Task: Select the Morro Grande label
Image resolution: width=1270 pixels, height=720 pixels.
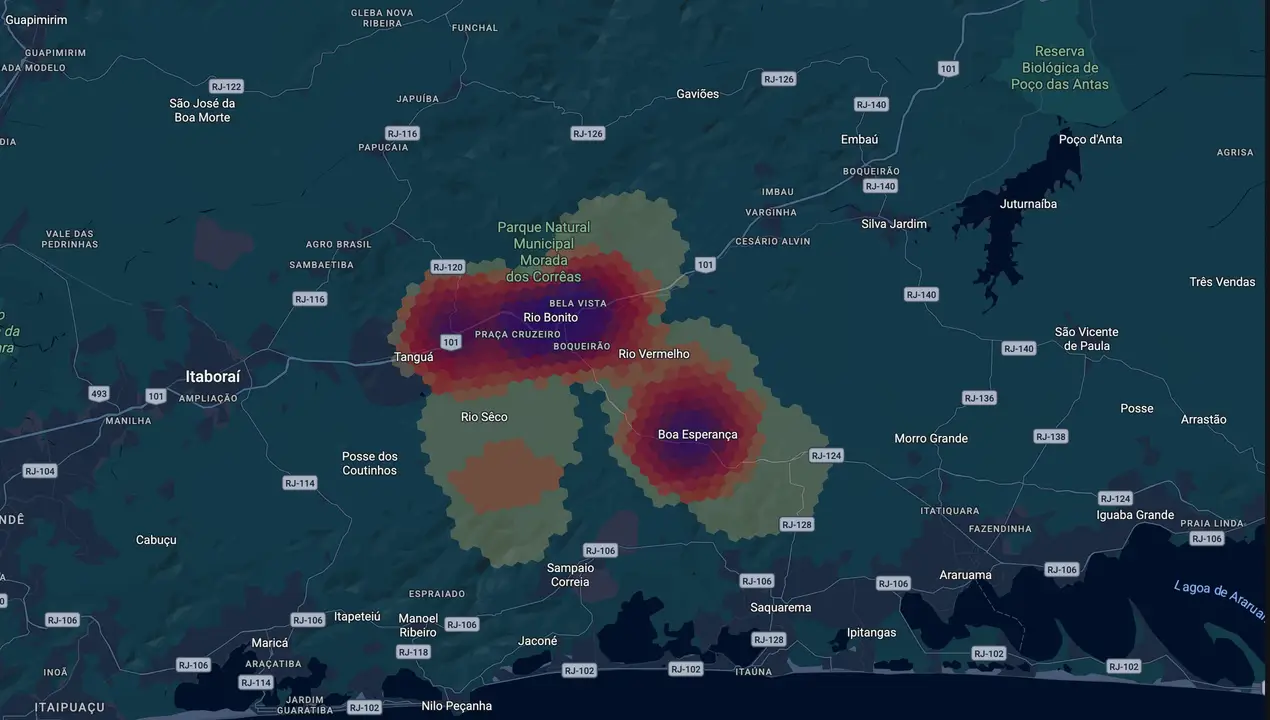Action: click(x=931, y=439)
